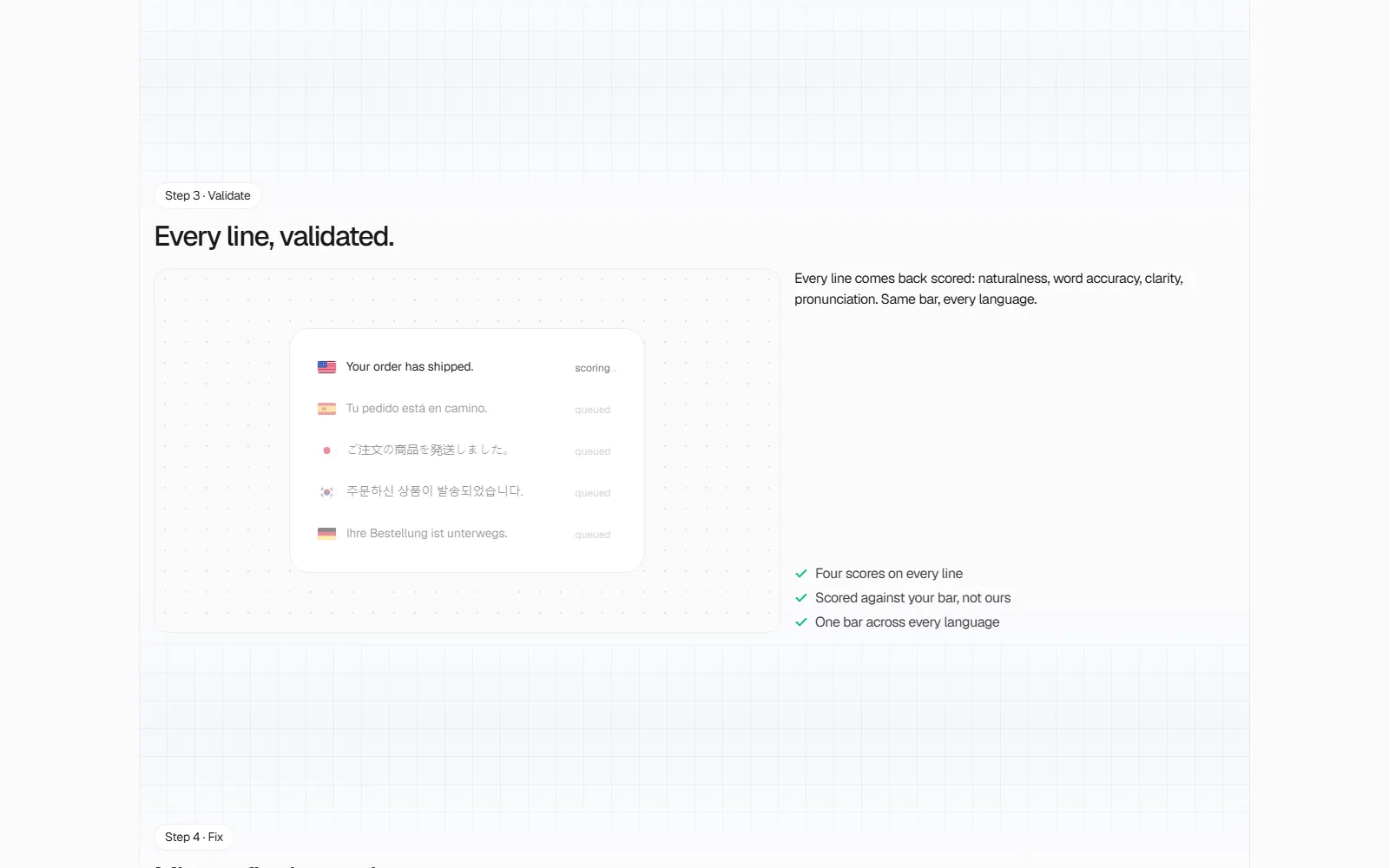Select the Step 3 · Validate badge
1389x868 pixels.
207,195
